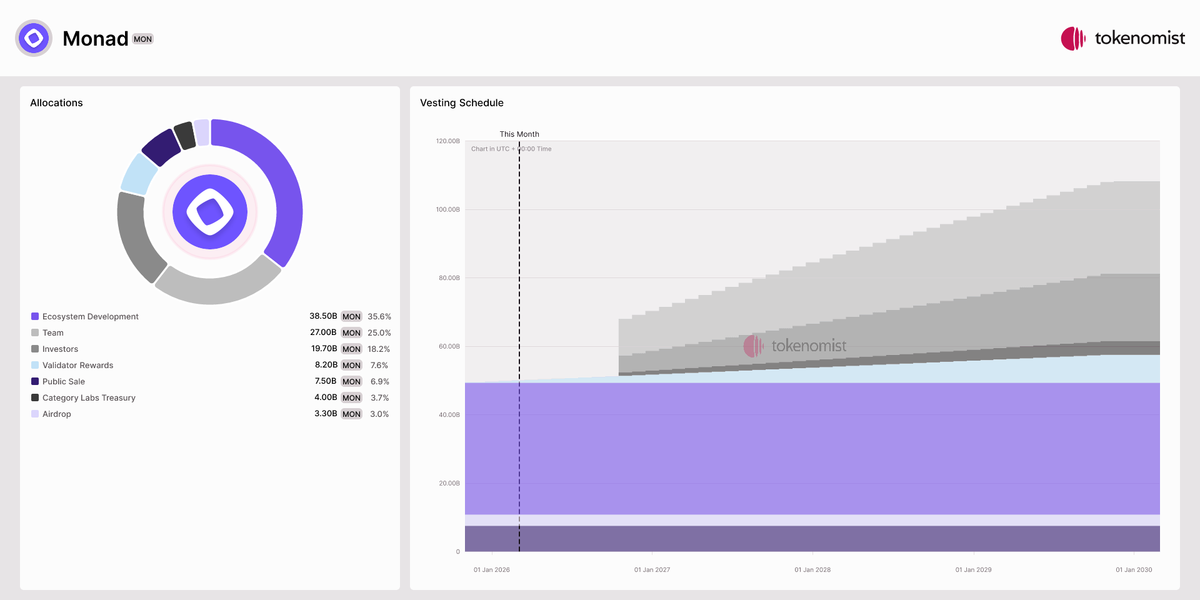
Task: Click the Monad logo icon
Action: 33,38
